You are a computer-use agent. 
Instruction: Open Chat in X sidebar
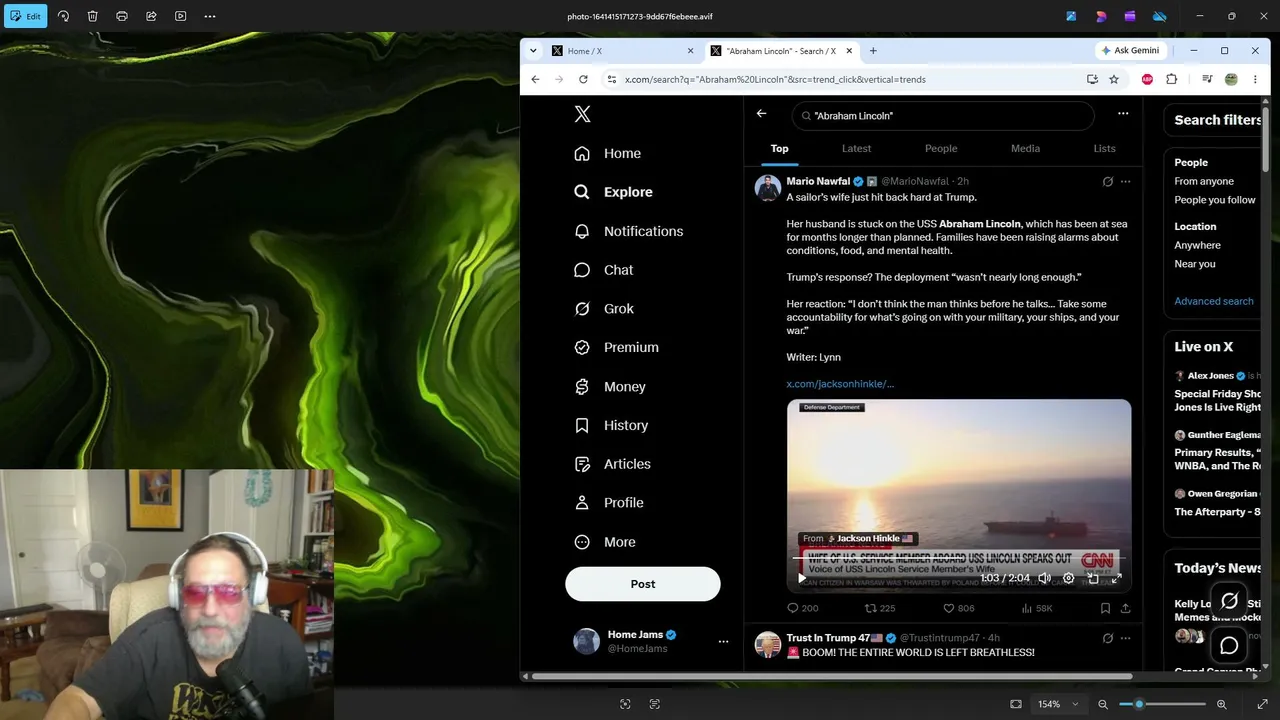[604, 270]
